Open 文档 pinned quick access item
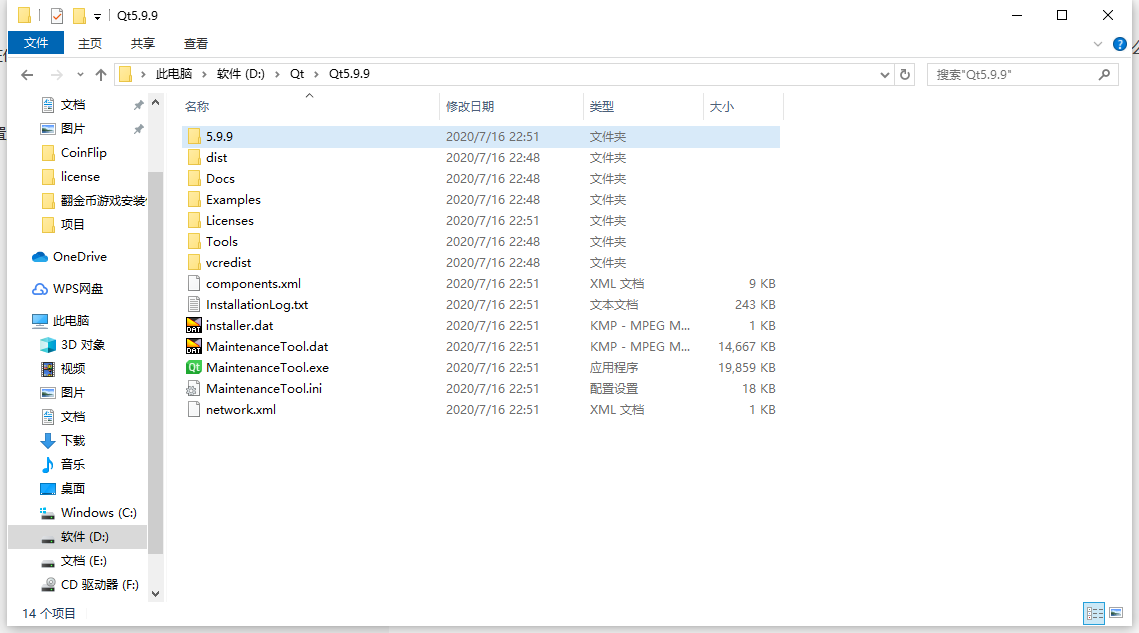The height and width of the screenshot is (633, 1139). pyautogui.click(x=73, y=105)
